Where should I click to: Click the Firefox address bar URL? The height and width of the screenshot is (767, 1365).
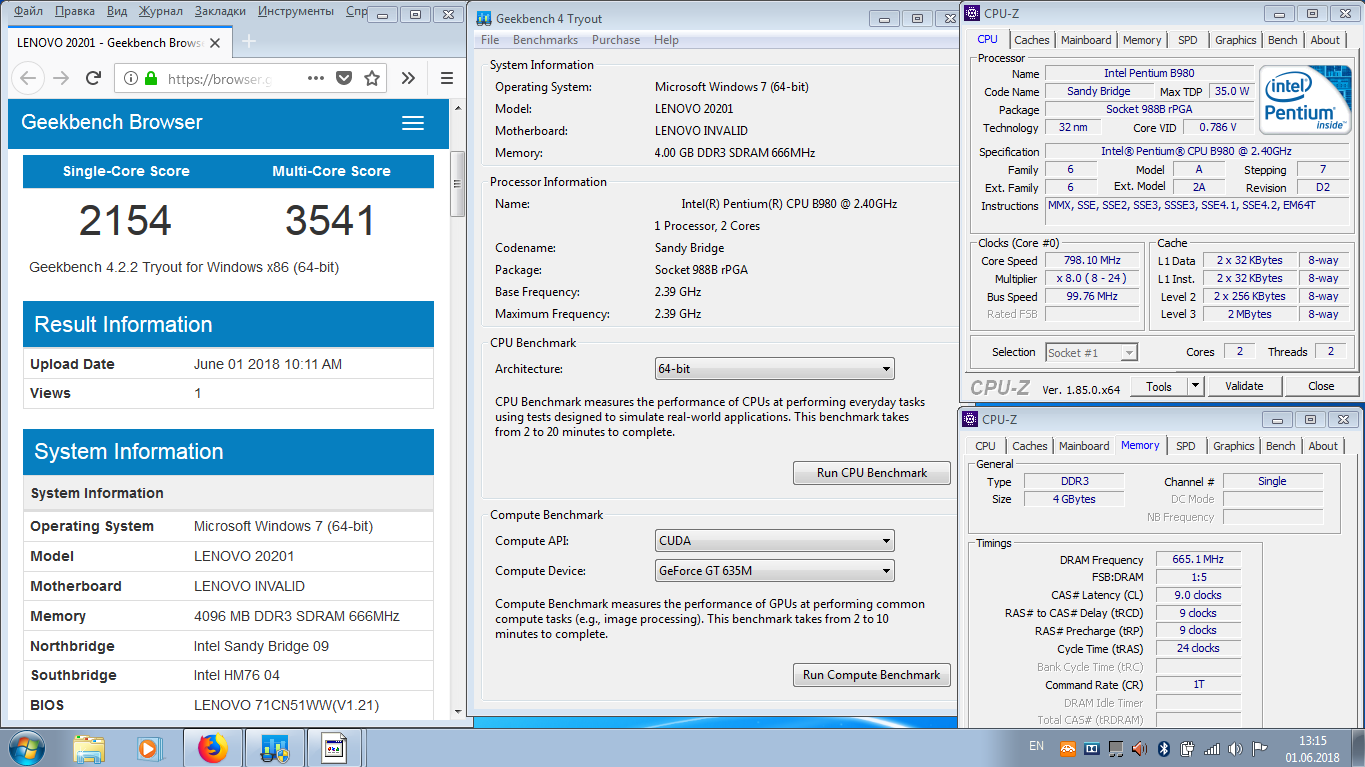coord(219,78)
